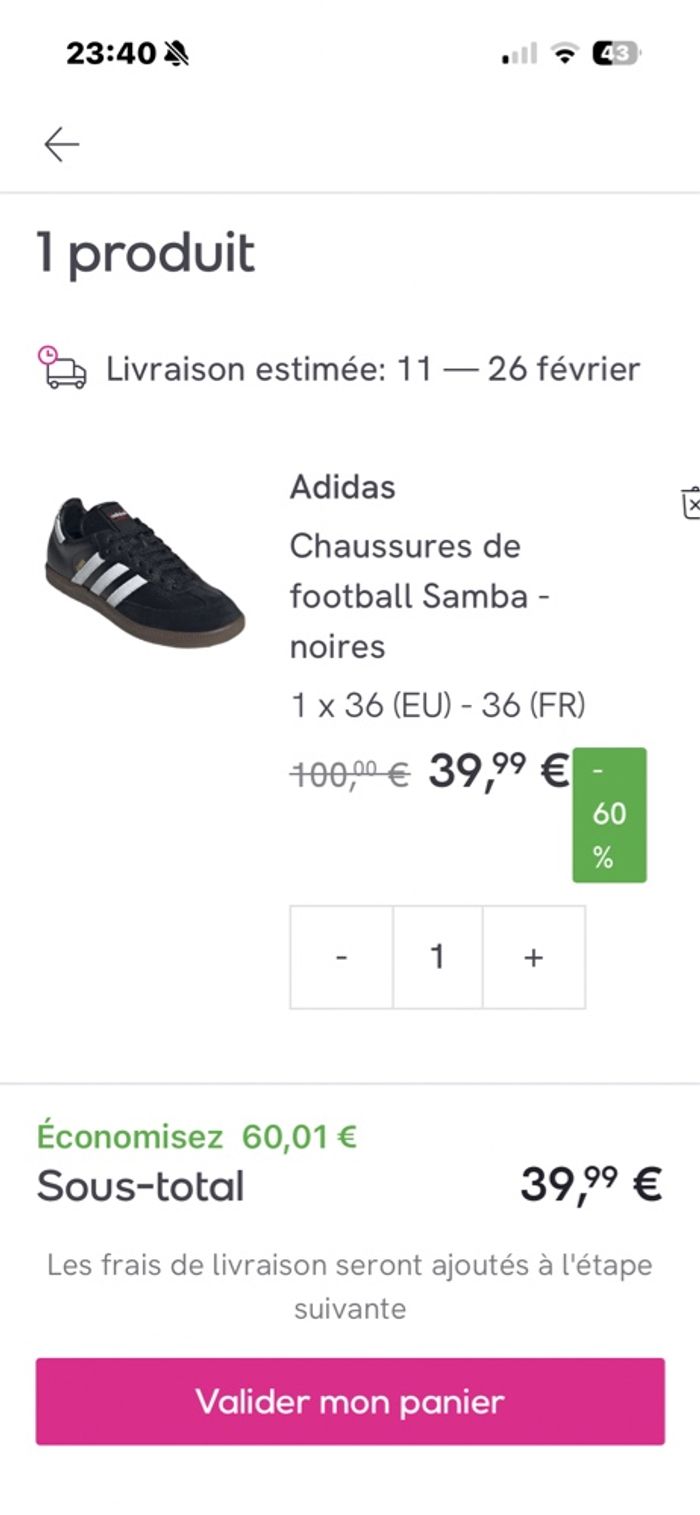Select the quantity field showing 1
This screenshot has height=1515, width=700.
437,957
